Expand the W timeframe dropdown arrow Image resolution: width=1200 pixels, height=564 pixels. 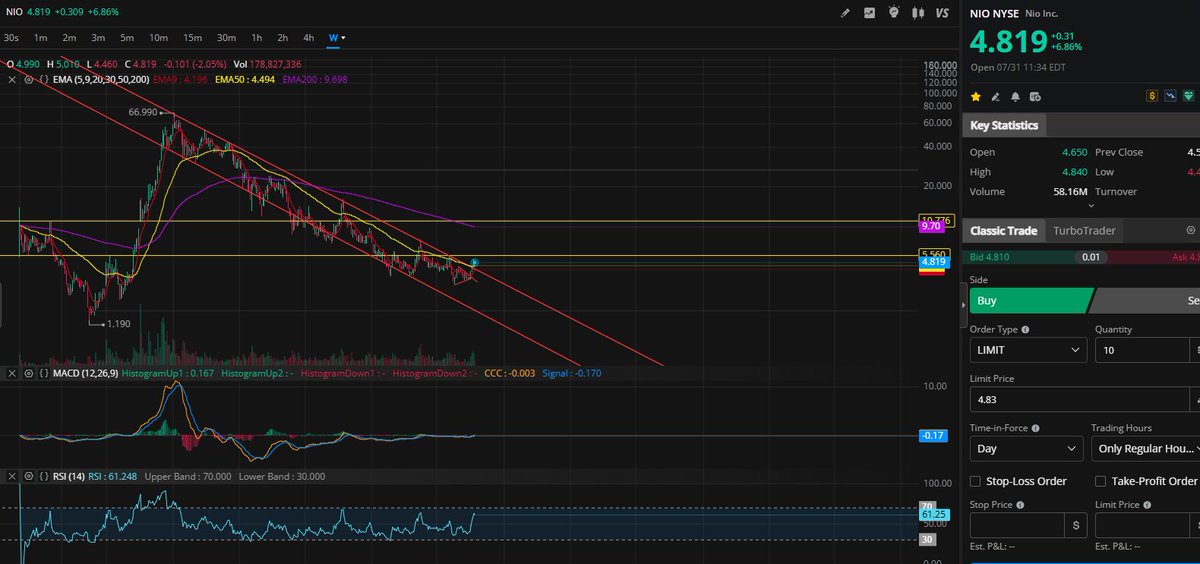[344, 38]
